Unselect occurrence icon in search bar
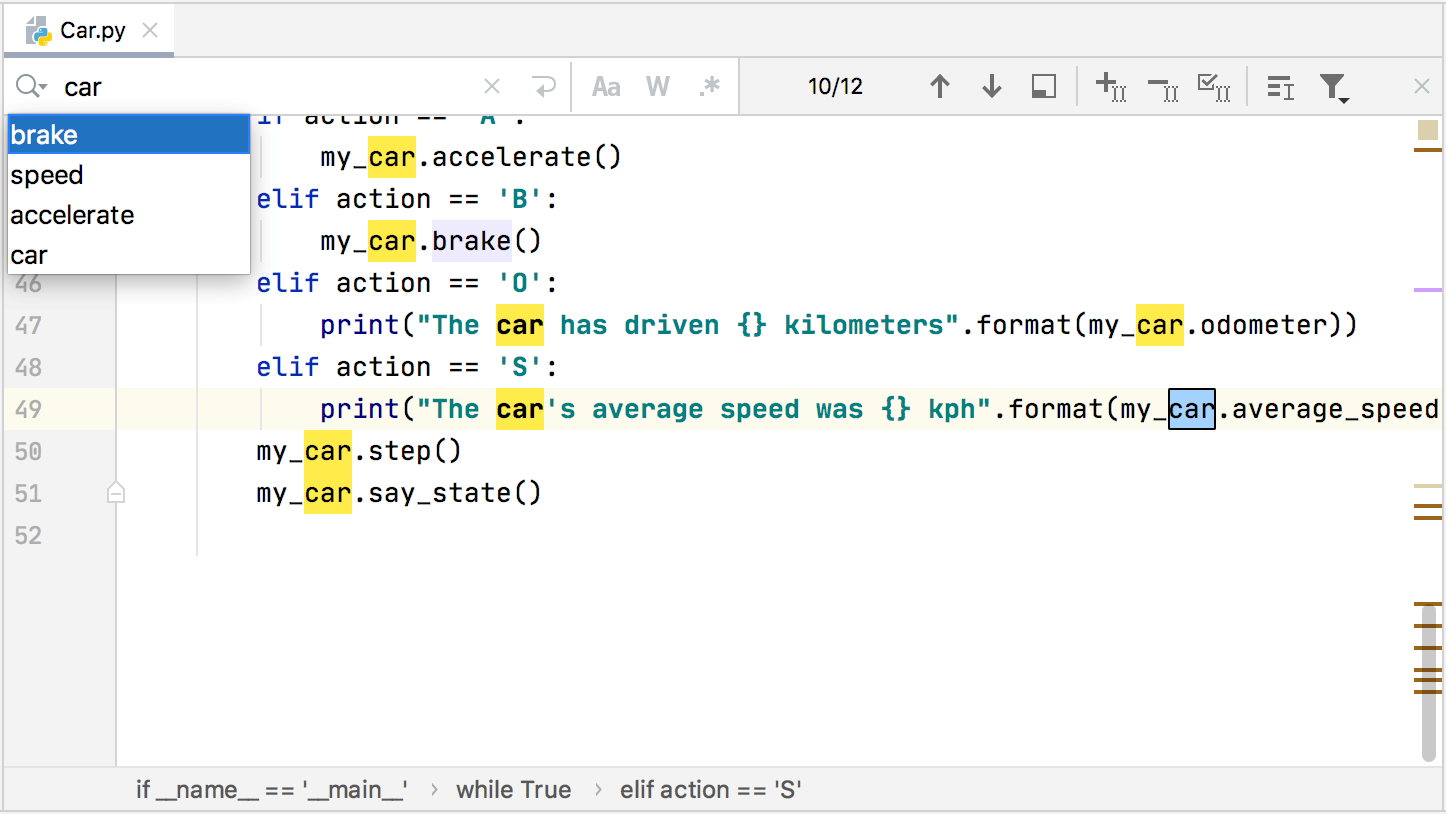1446x814 pixels. click(1162, 88)
